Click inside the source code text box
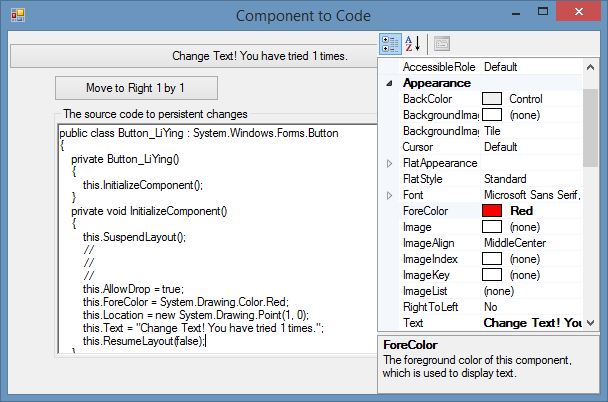 pyautogui.click(x=217, y=238)
